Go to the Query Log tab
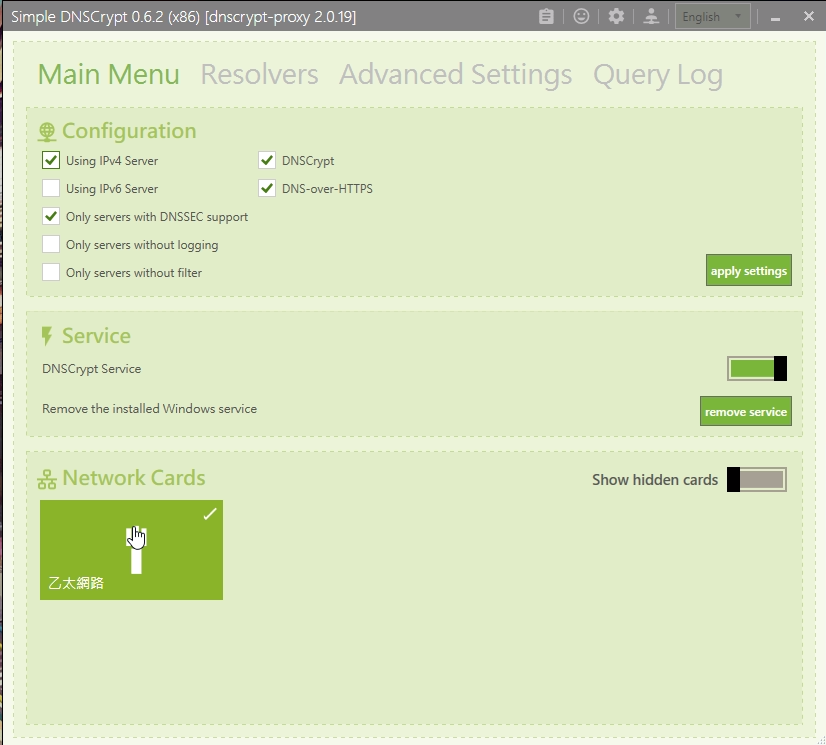826x745 pixels. (x=657, y=75)
